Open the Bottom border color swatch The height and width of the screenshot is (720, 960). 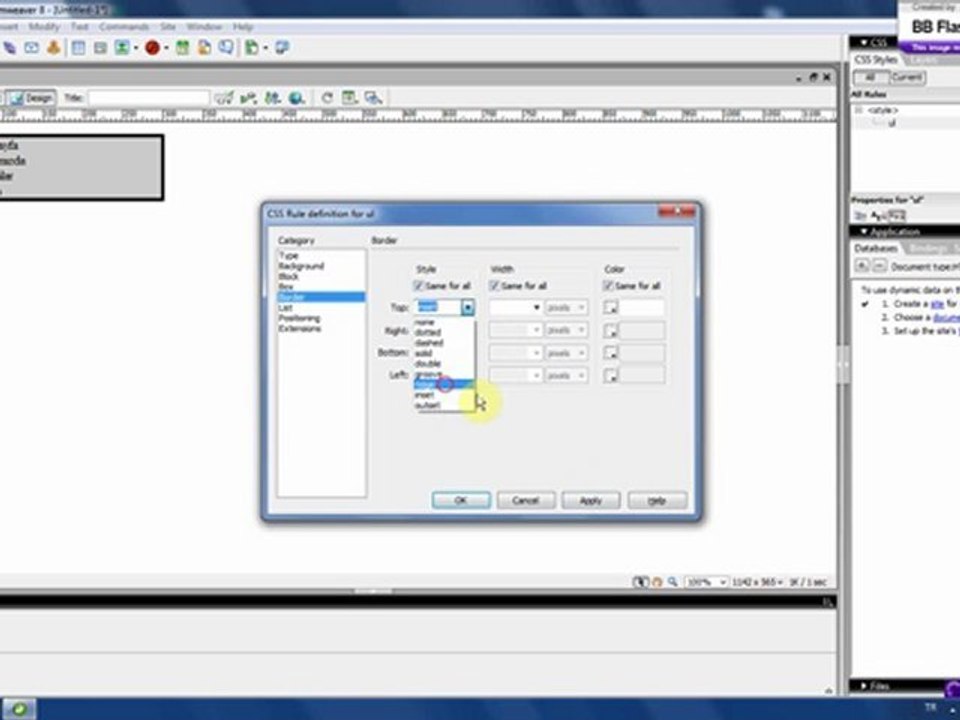(610, 353)
